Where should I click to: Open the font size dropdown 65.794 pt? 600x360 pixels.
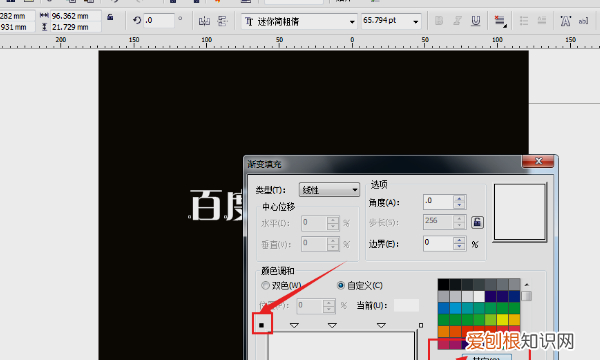[x=391, y=21]
